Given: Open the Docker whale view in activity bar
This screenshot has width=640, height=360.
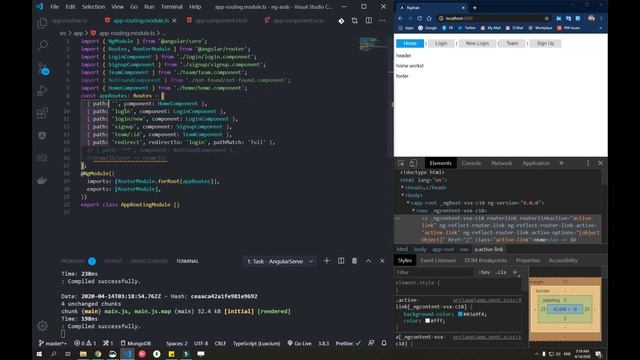Looking at the screenshot, I should click(x=42, y=180).
